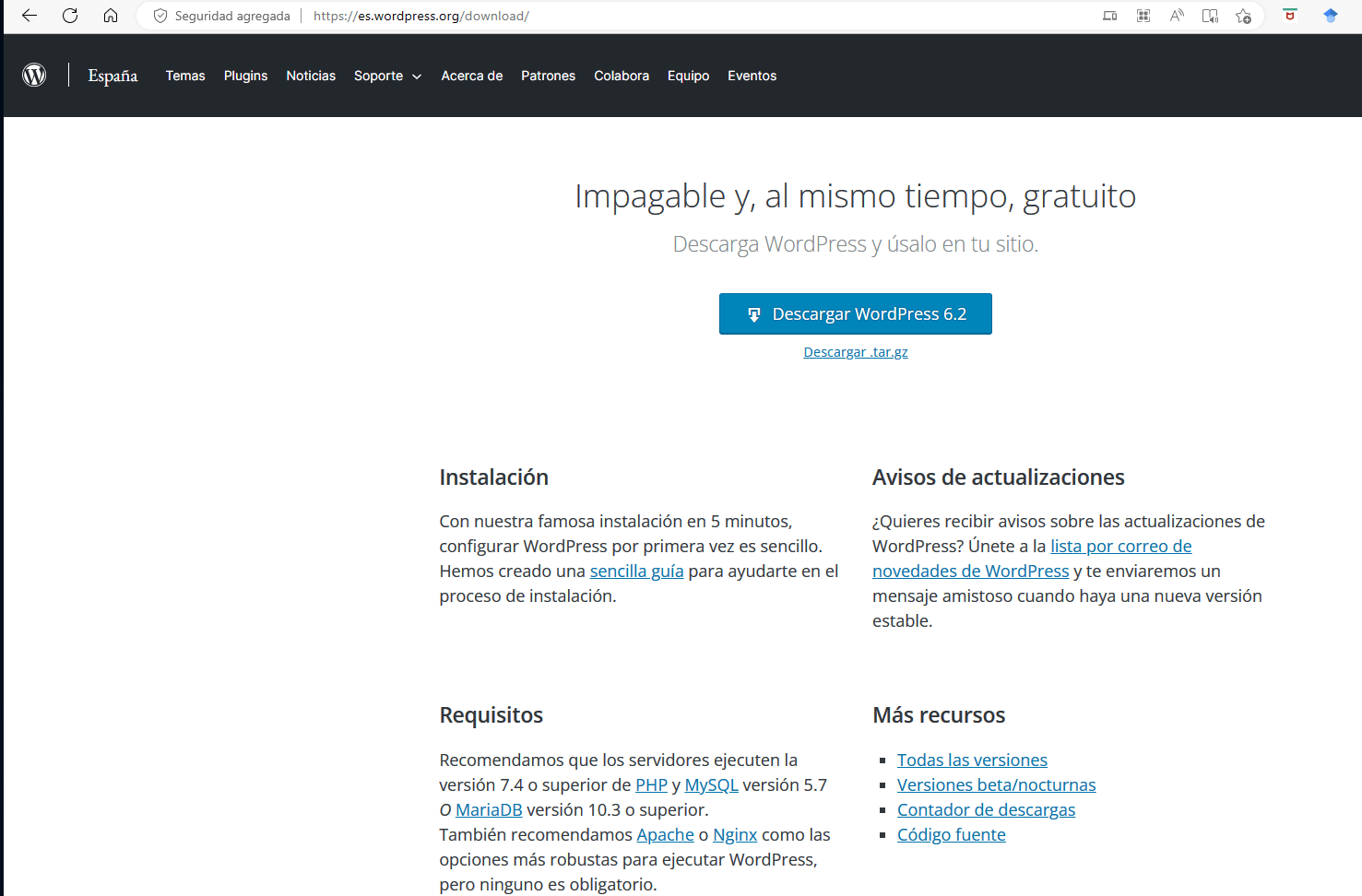The height and width of the screenshot is (896, 1362).
Task: Open the Eventos section
Action: pos(752,76)
